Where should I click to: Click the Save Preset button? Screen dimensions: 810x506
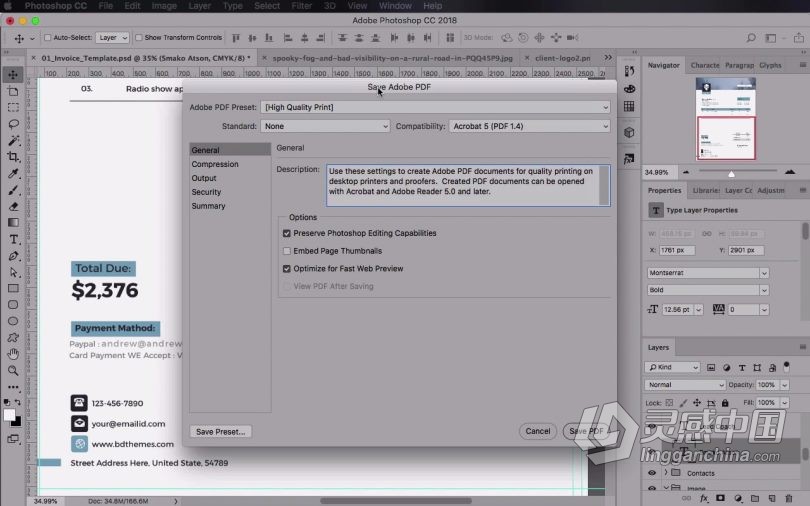coord(221,432)
